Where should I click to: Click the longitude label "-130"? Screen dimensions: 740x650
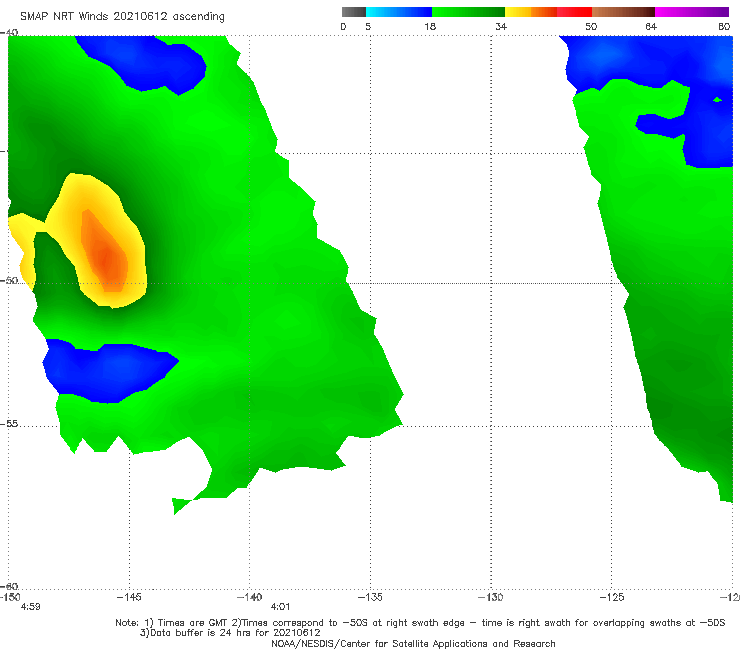[491, 597]
